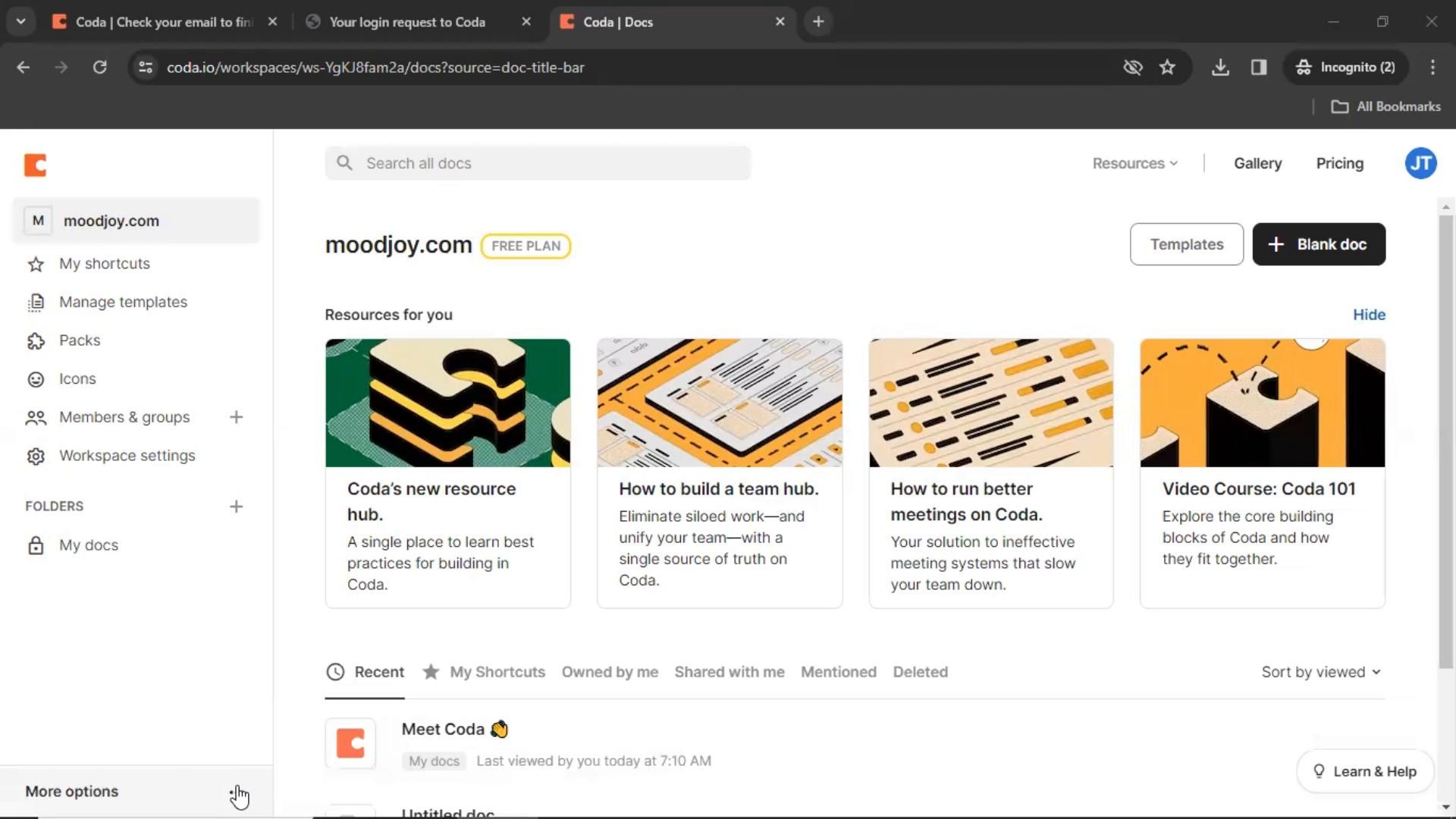The height and width of the screenshot is (819, 1456).
Task: Hide the Resources for you section
Action: pyautogui.click(x=1369, y=315)
